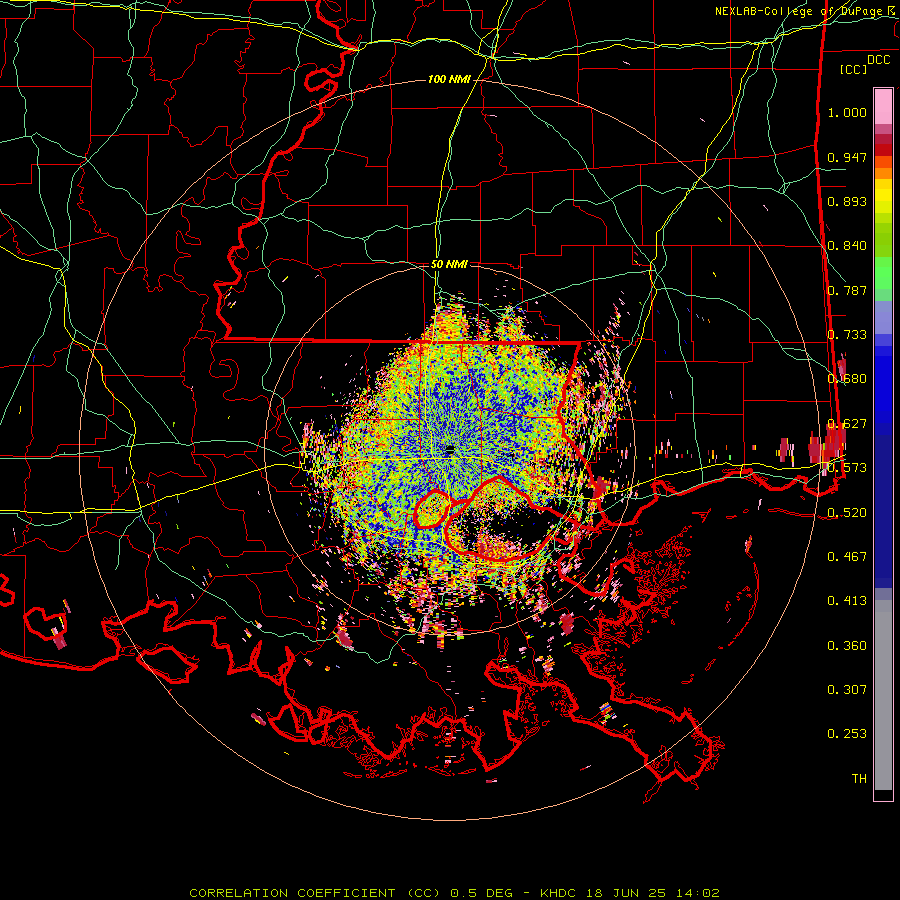This screenshot has height=900, width=900.
Task: Click the 0.947 scale value
Action: 847,157
